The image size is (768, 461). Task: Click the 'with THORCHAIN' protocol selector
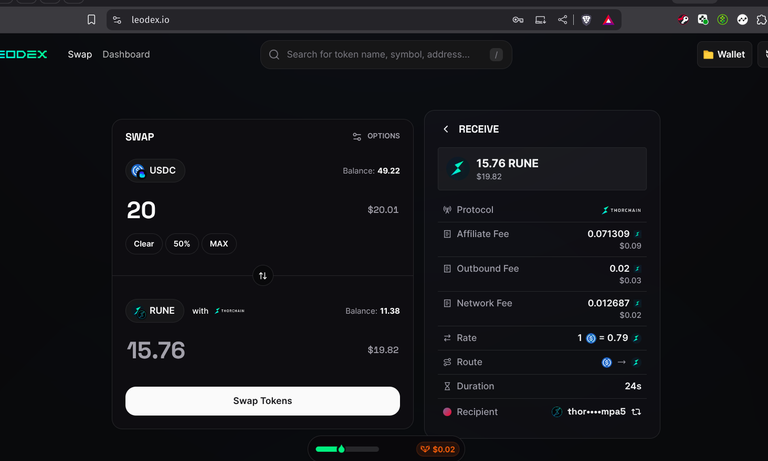pyautogui.click(x=218, y=311)
